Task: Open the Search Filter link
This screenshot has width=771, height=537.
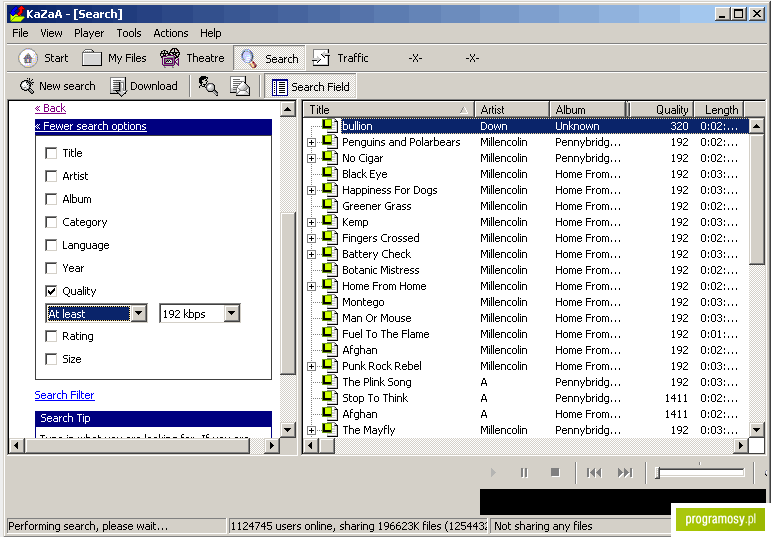Action: [x=64, y=395]
